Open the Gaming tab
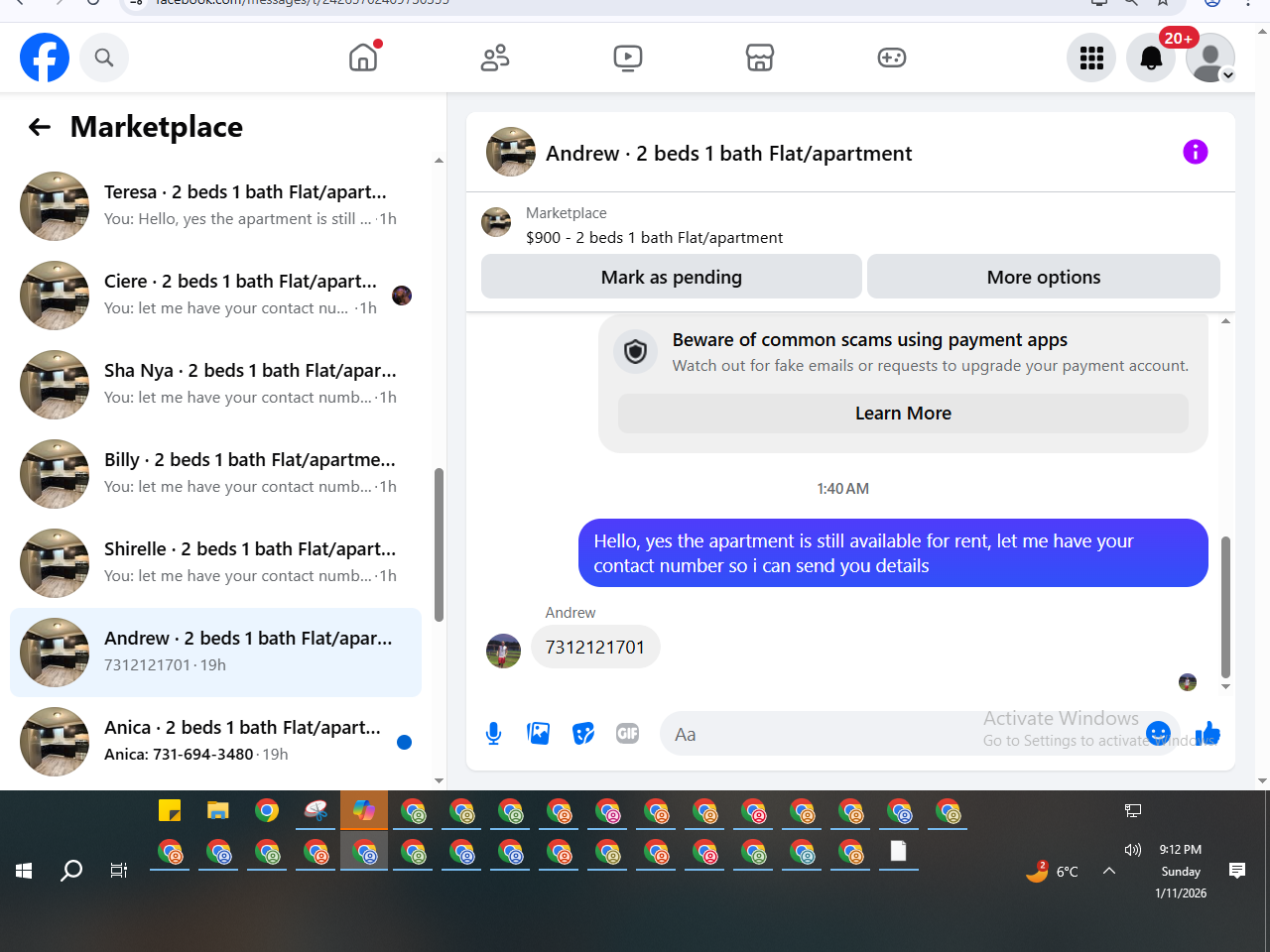The width and height of the screenshot is (1270, 952). click(x=892, y=58)
